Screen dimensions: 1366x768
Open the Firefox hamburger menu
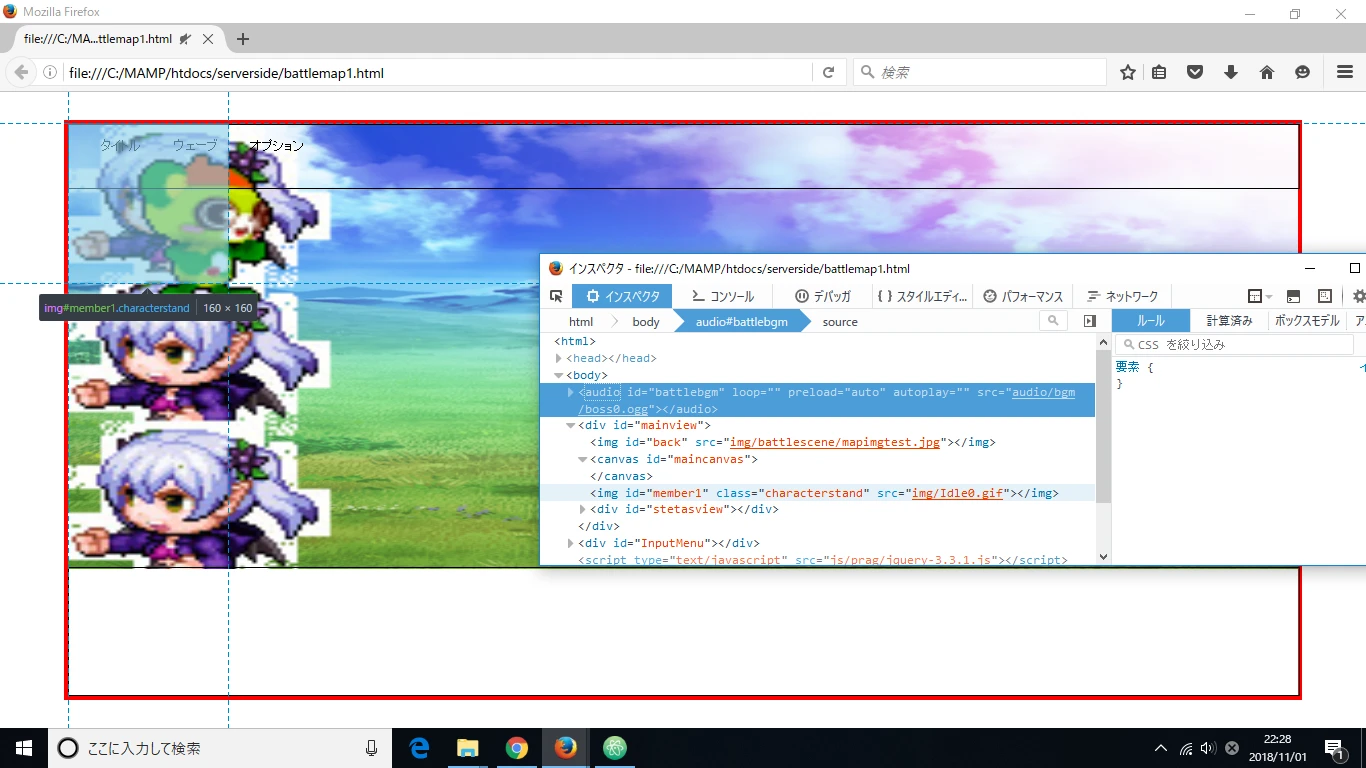(1344, 72)
